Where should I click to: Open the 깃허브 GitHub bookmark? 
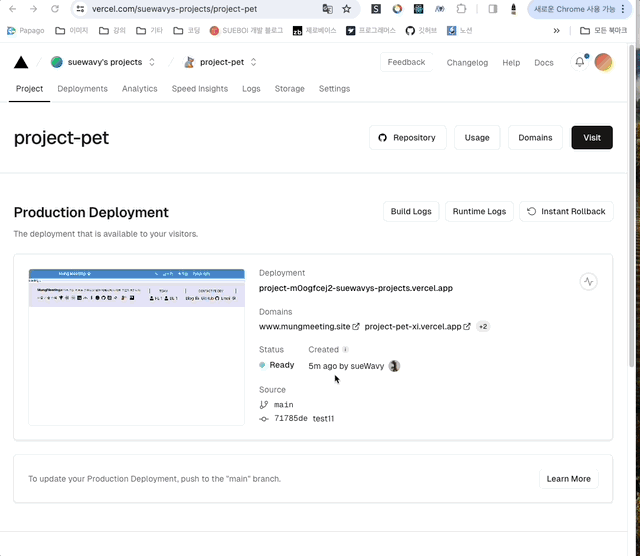(x=421, y=31)
